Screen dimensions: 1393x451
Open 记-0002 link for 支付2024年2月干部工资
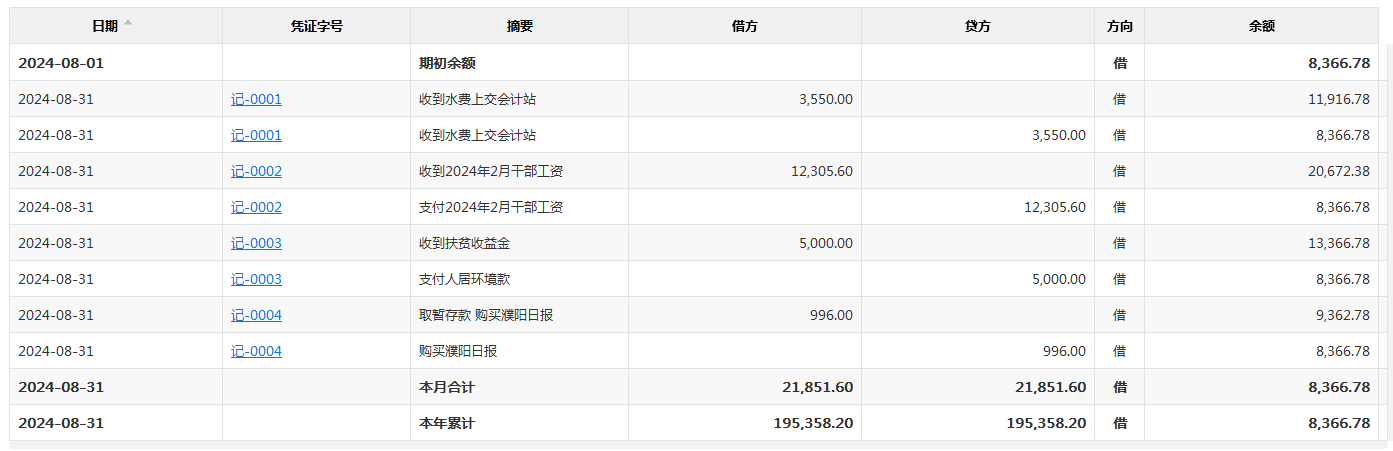pos(256,207)
